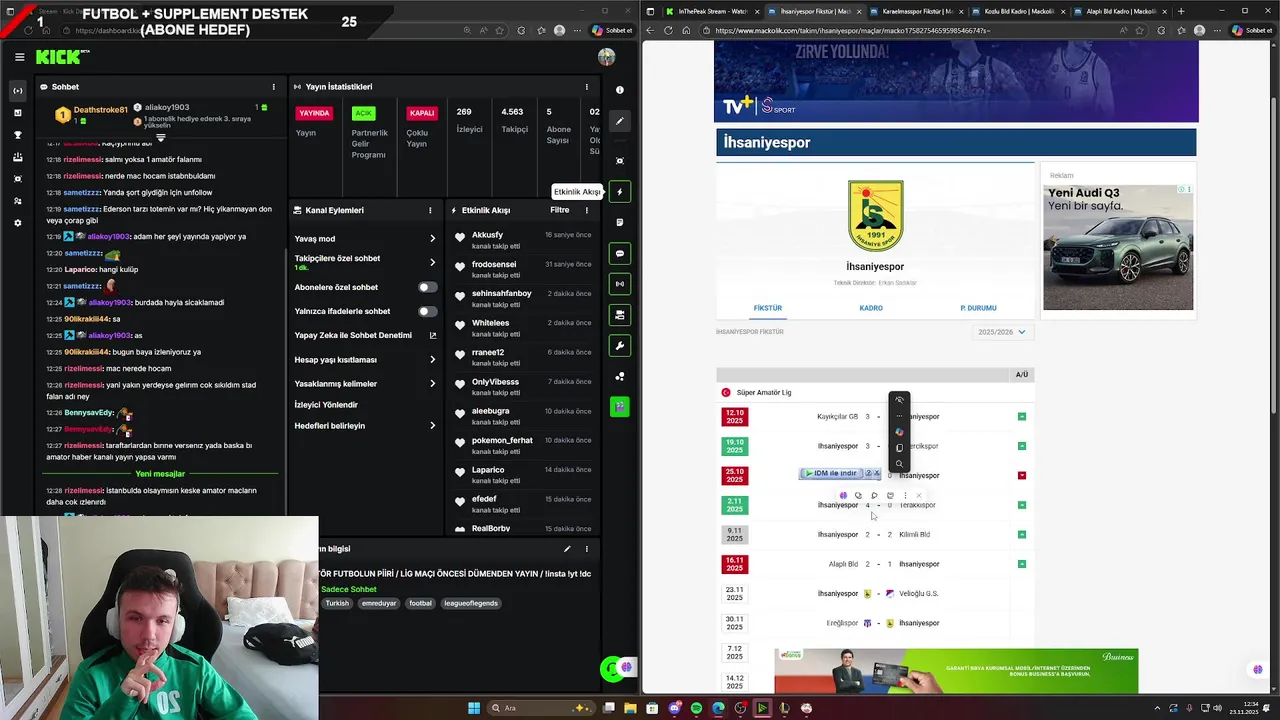Click Yeni mesajlar divider to jump to new chat
Image resolution: width=1280 pixels, height=720 pixels.
pos(160,474)
